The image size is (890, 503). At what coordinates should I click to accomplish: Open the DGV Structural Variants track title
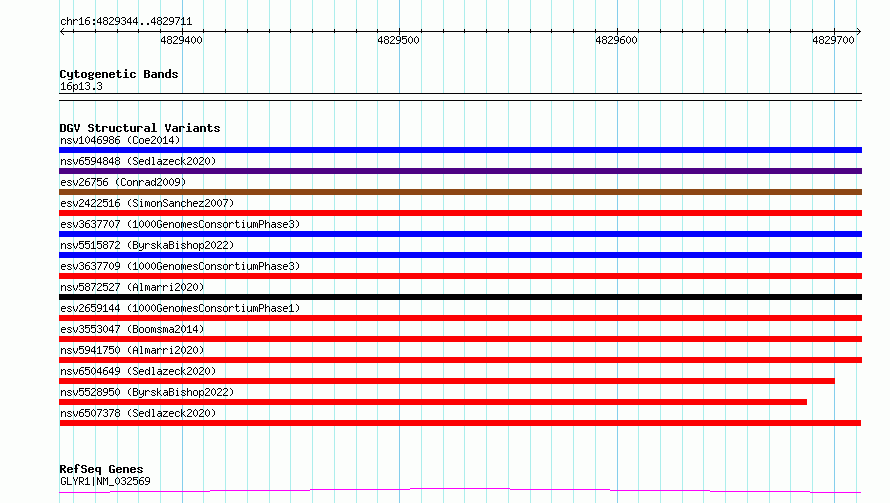[x=140, y=128]
